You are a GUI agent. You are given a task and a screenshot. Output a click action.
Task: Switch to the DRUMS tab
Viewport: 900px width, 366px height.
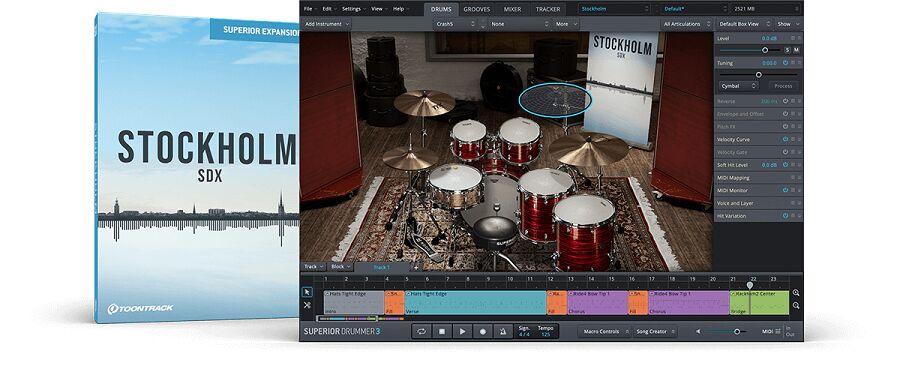tap(441, 9)
